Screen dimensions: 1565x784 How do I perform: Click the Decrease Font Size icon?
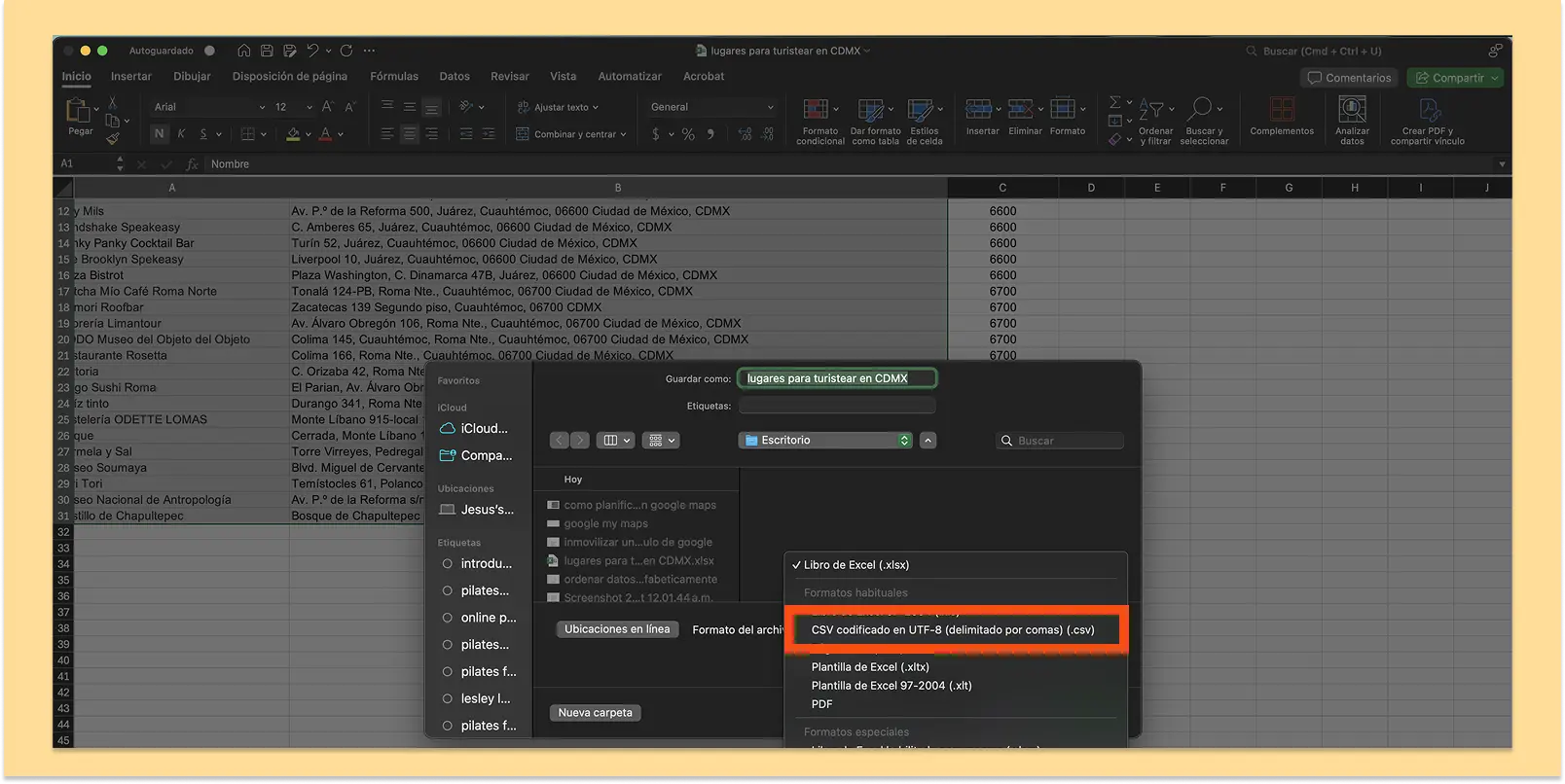point(350,107)
